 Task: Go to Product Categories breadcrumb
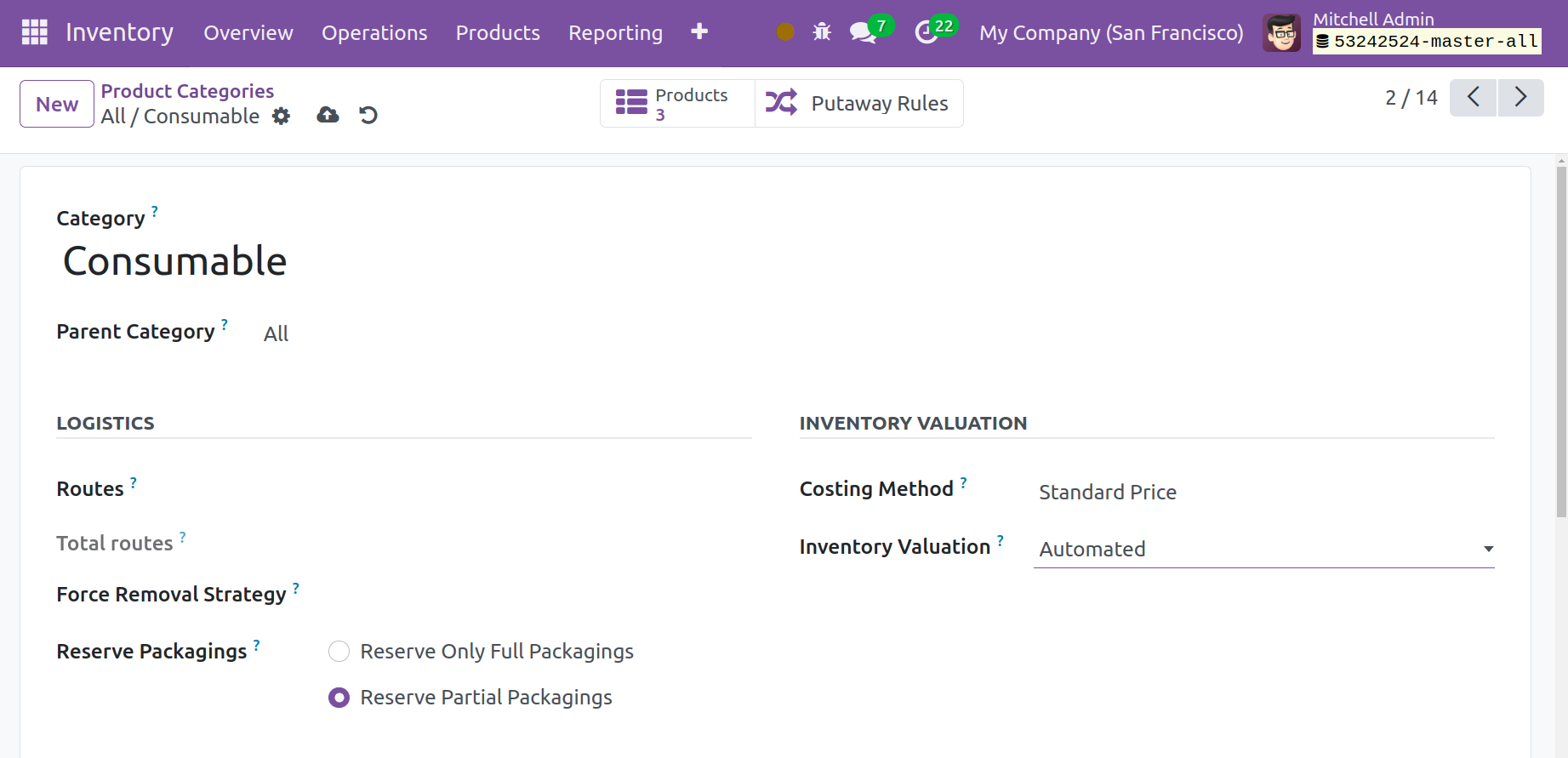187,91
